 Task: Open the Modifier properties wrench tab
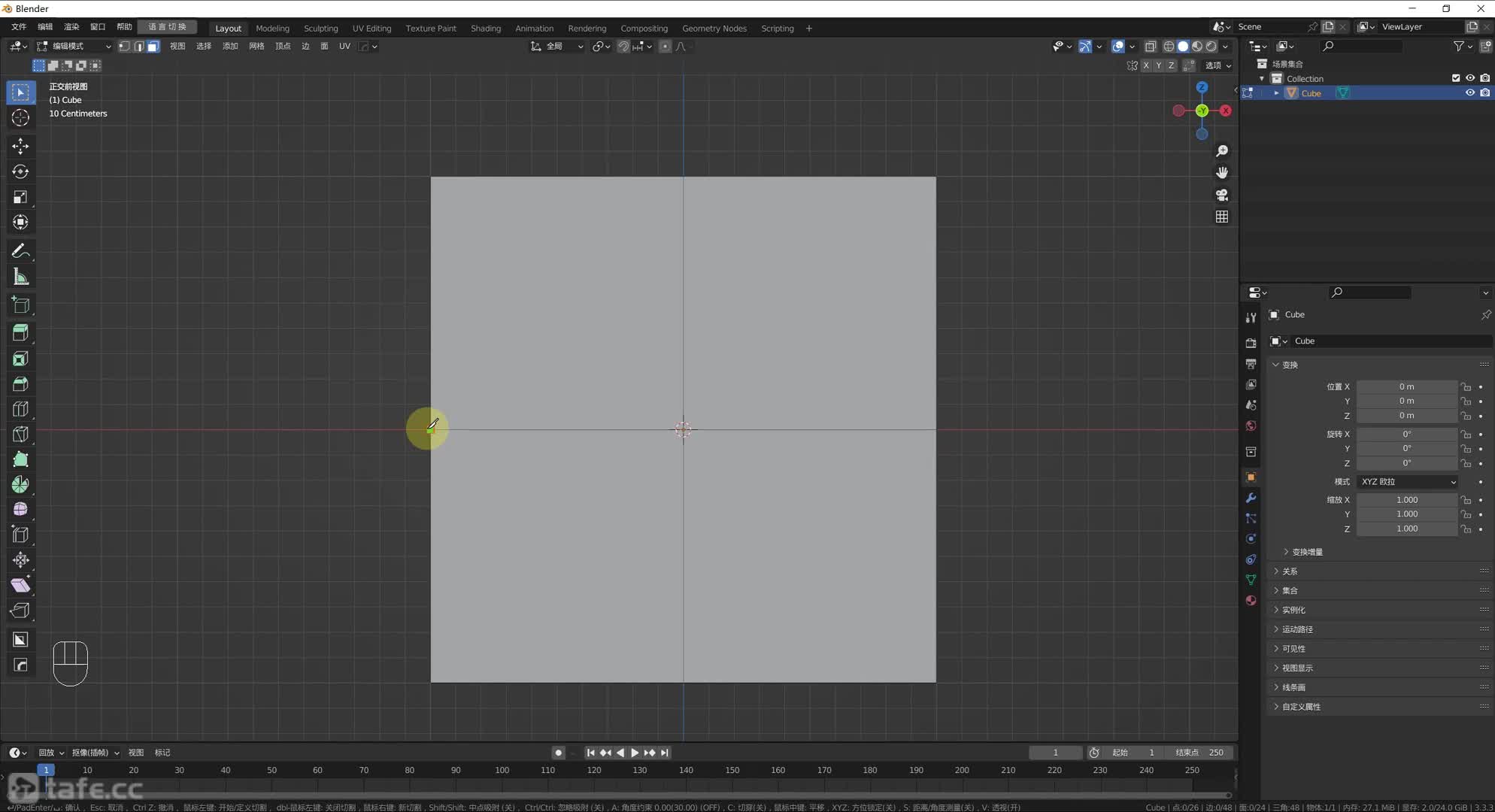tap(1251, 498)
